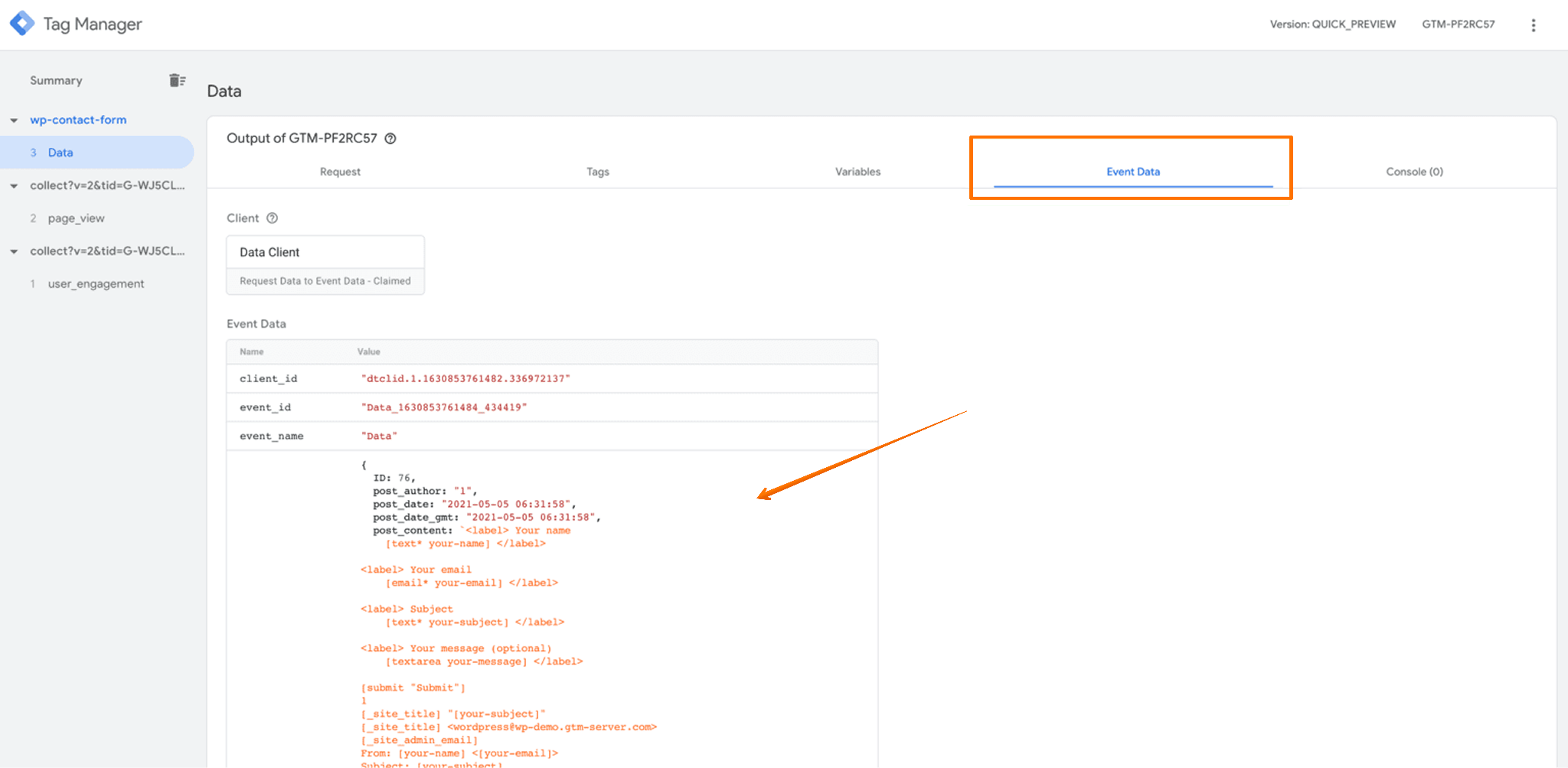Open the three-dot more options menu
Screen dimensions: 1568x768
coord(1533,25)
